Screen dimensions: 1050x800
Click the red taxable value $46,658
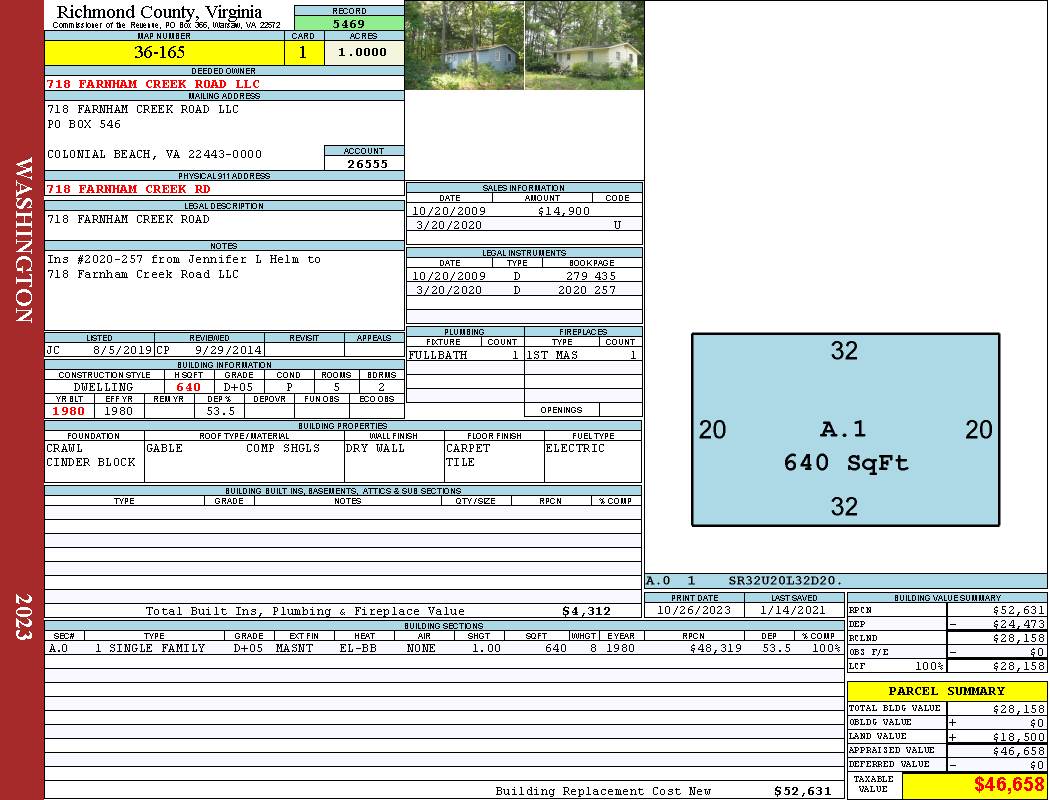click(1008, 784)
